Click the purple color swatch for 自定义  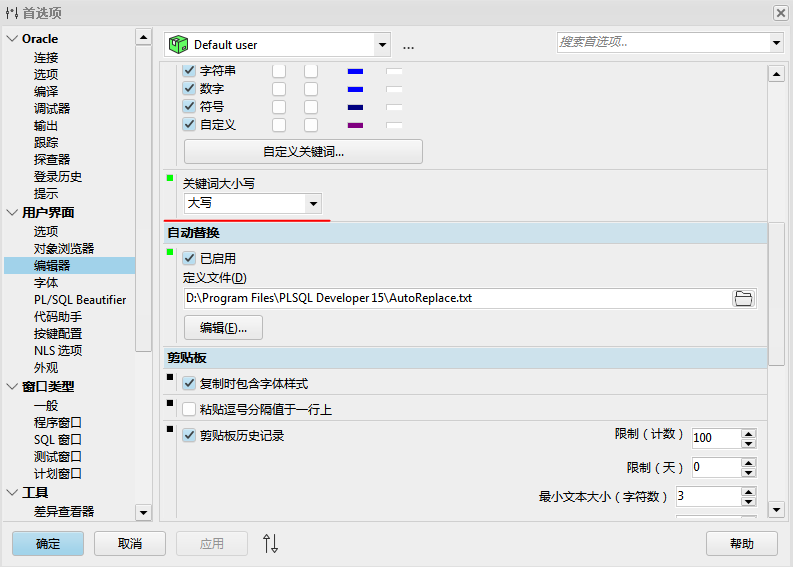[x=355, y=125]
